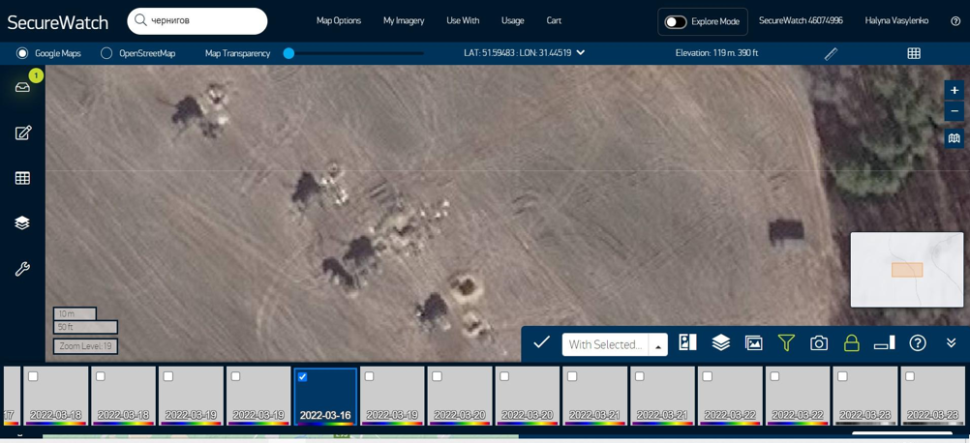Click the zoom in plus button
Screen dimensions: 970x443
pos(954,90)
